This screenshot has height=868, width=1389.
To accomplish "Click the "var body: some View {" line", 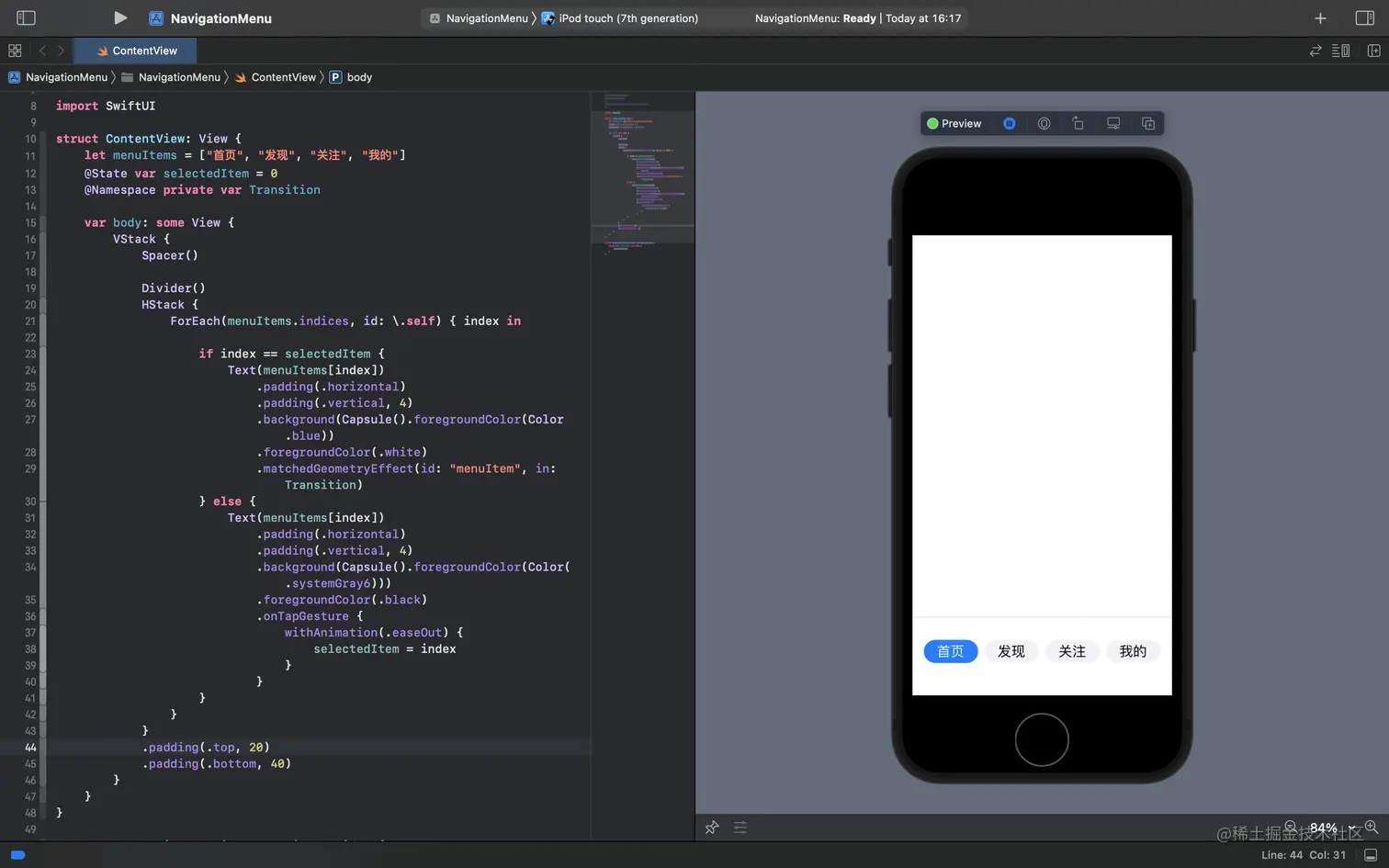I will [x=159, y=222].
